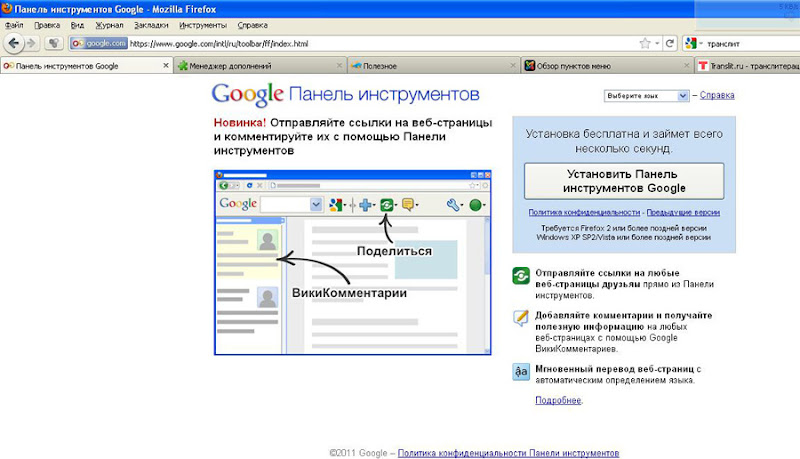
Task: Click the URL address field
Action: (383, 43)
